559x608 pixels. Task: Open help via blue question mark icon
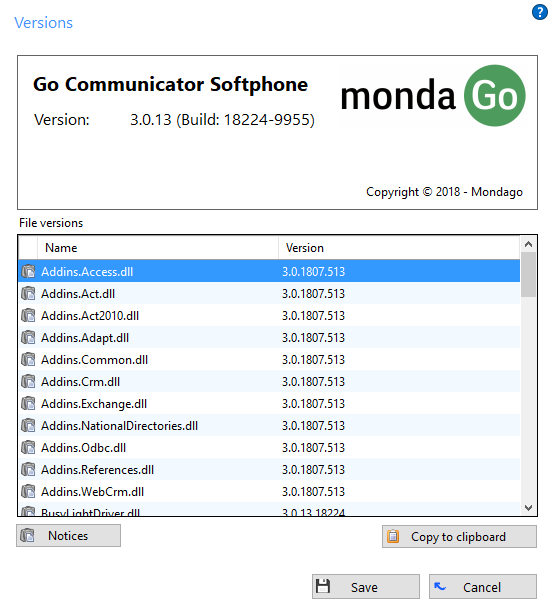tap(539, 12)
